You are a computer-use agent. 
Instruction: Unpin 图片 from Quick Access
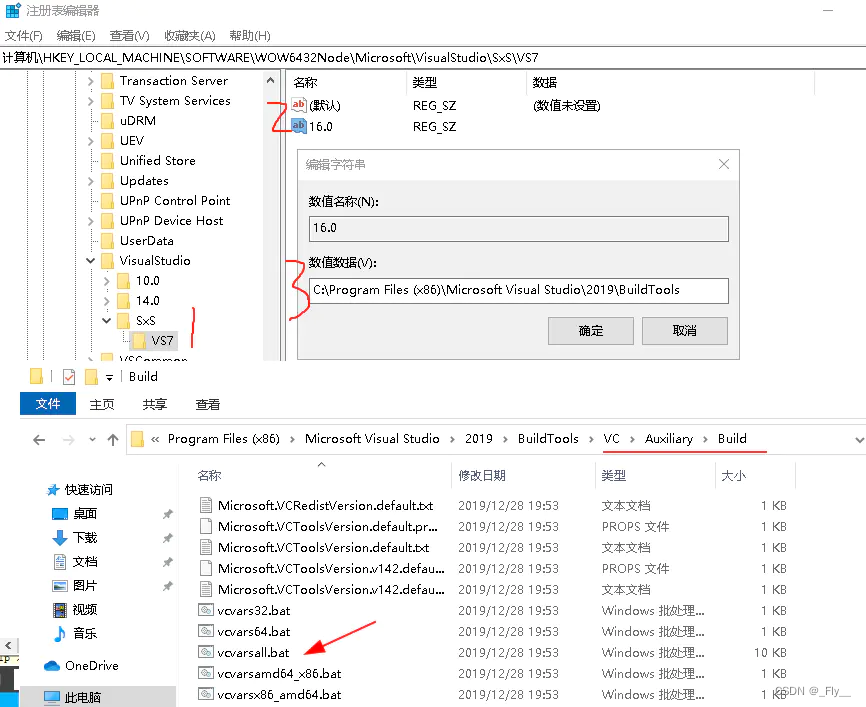click(x=166, y=585)
